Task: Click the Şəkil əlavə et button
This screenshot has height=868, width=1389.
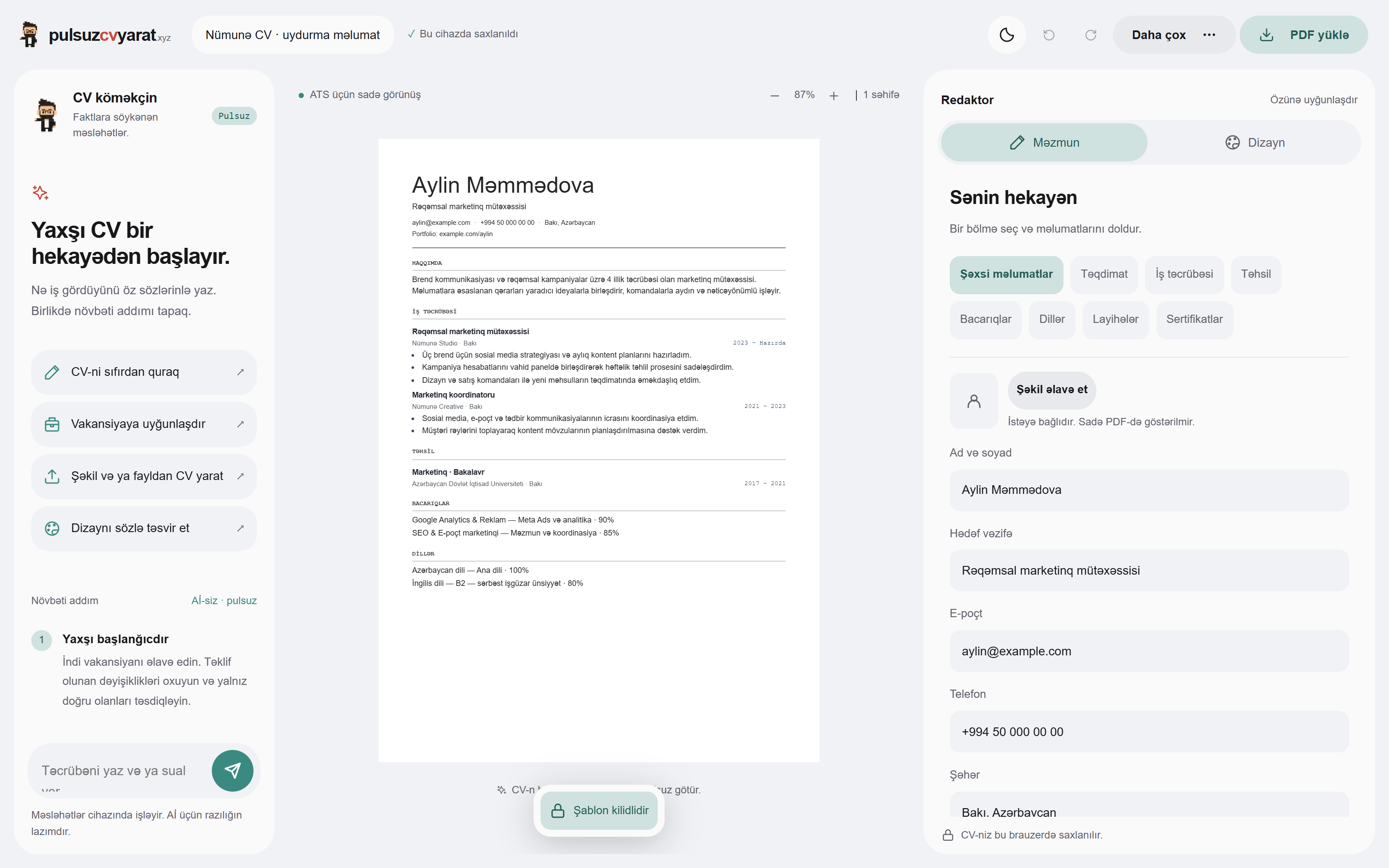Action: coord(1051,390)
